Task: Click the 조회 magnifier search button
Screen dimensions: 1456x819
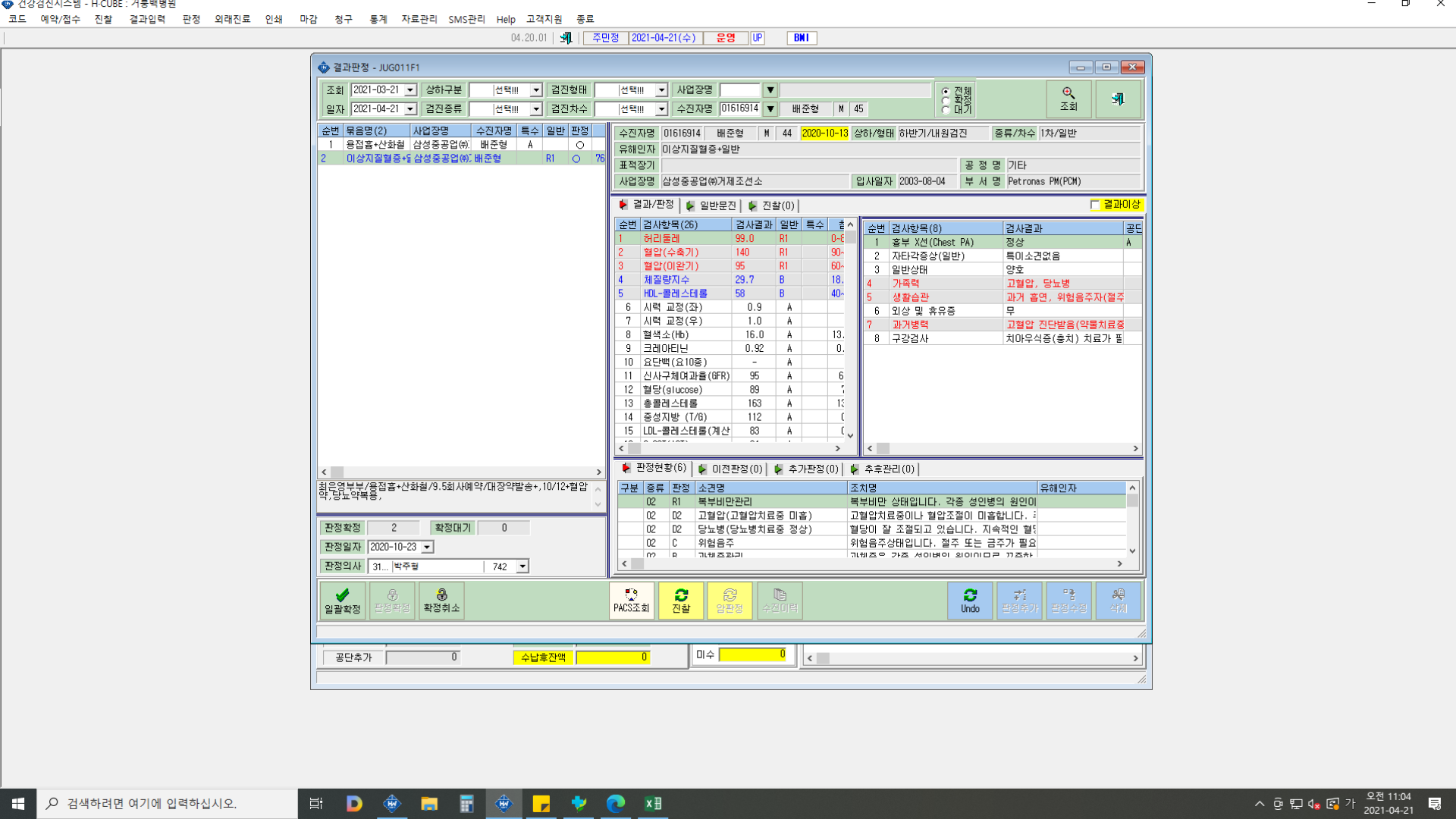Action: coord(1068,99)
